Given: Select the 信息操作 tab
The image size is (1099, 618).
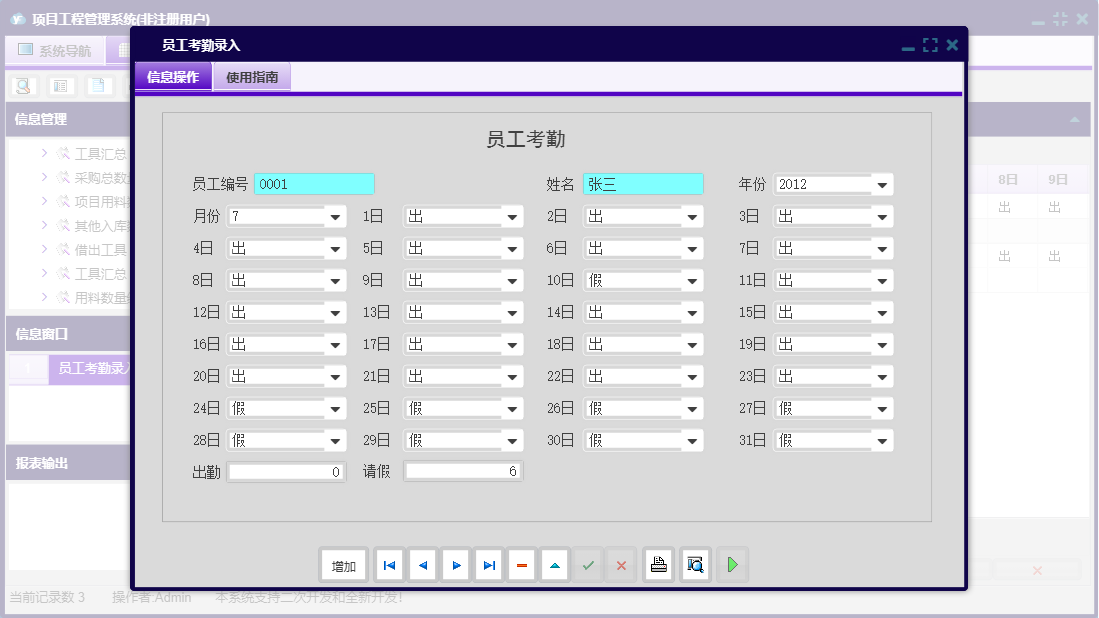Looking at the screenshot, I should [x=172, y=76].
